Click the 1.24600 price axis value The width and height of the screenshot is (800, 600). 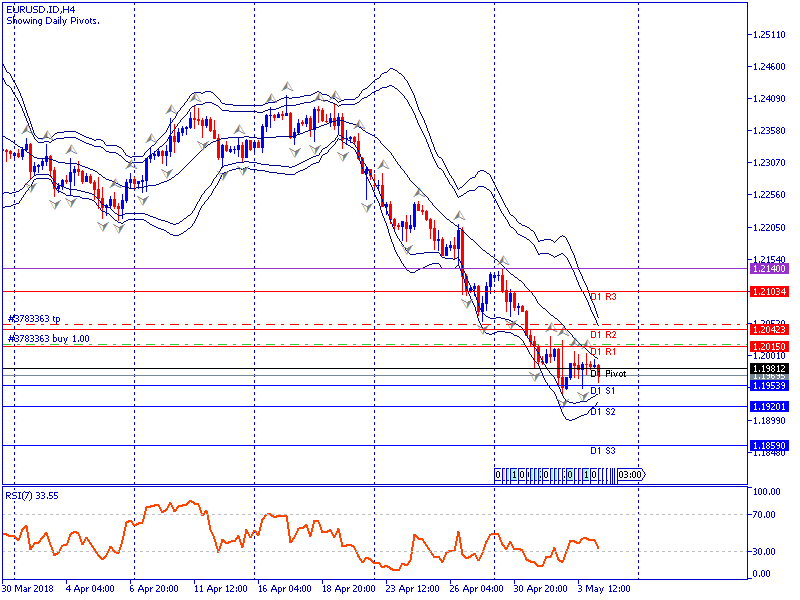[769, 66]
